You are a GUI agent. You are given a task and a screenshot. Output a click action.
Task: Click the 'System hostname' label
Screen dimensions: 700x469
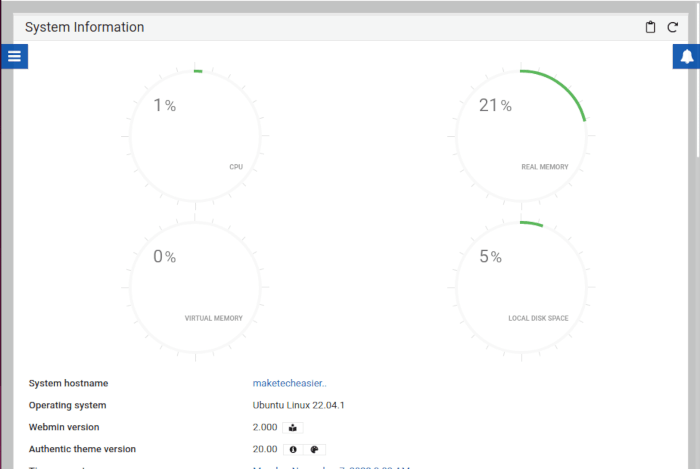pos(68,383)
